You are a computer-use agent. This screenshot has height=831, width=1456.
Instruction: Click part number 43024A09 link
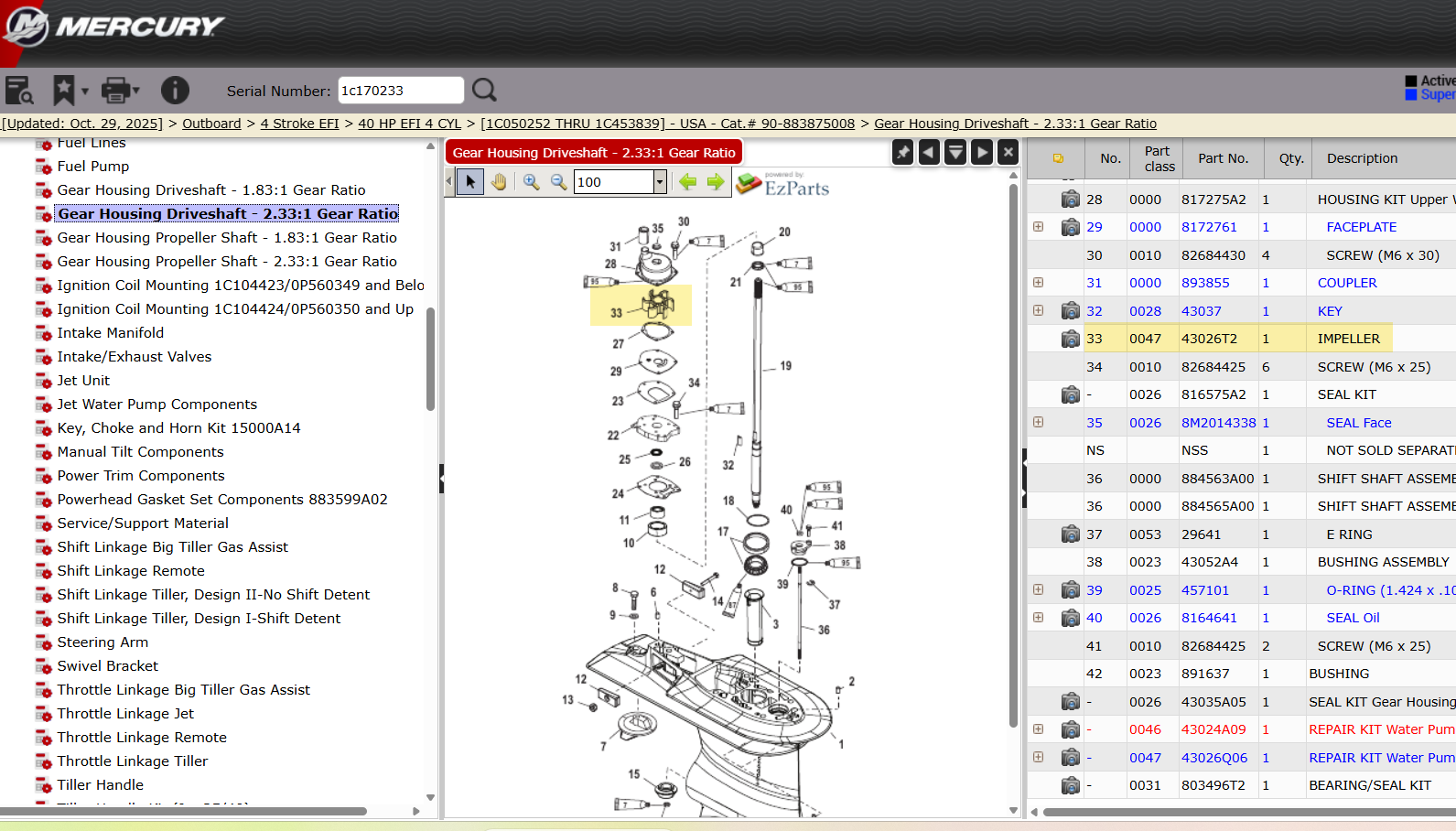(1213, 729)
